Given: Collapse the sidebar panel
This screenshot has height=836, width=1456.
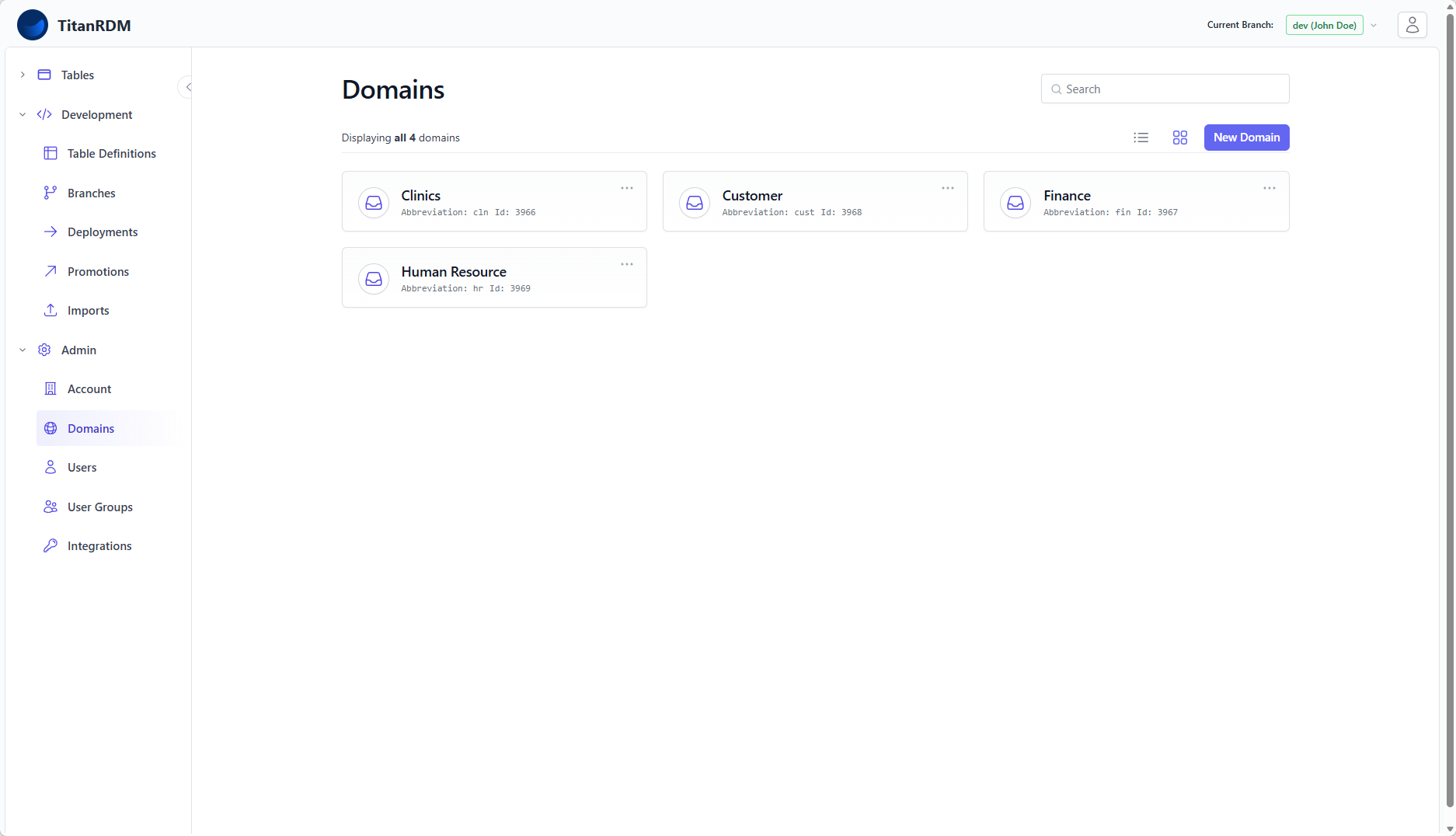Looking at the screenshot, I should tap(187, 87).
